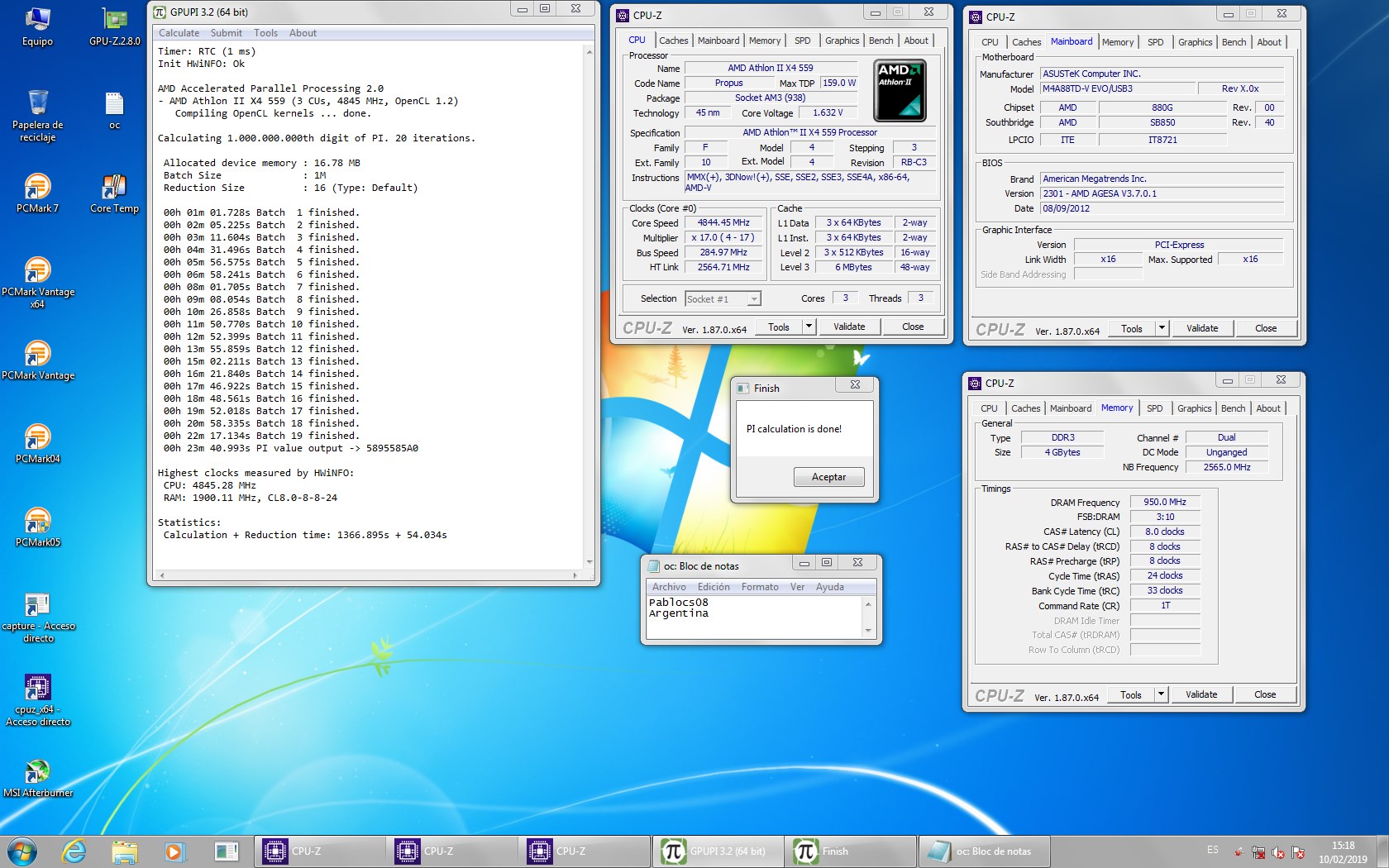This screenshot has width=1389, height=868.
Task: Select Core Temp desktop shortcut
Action: [114, 193]
